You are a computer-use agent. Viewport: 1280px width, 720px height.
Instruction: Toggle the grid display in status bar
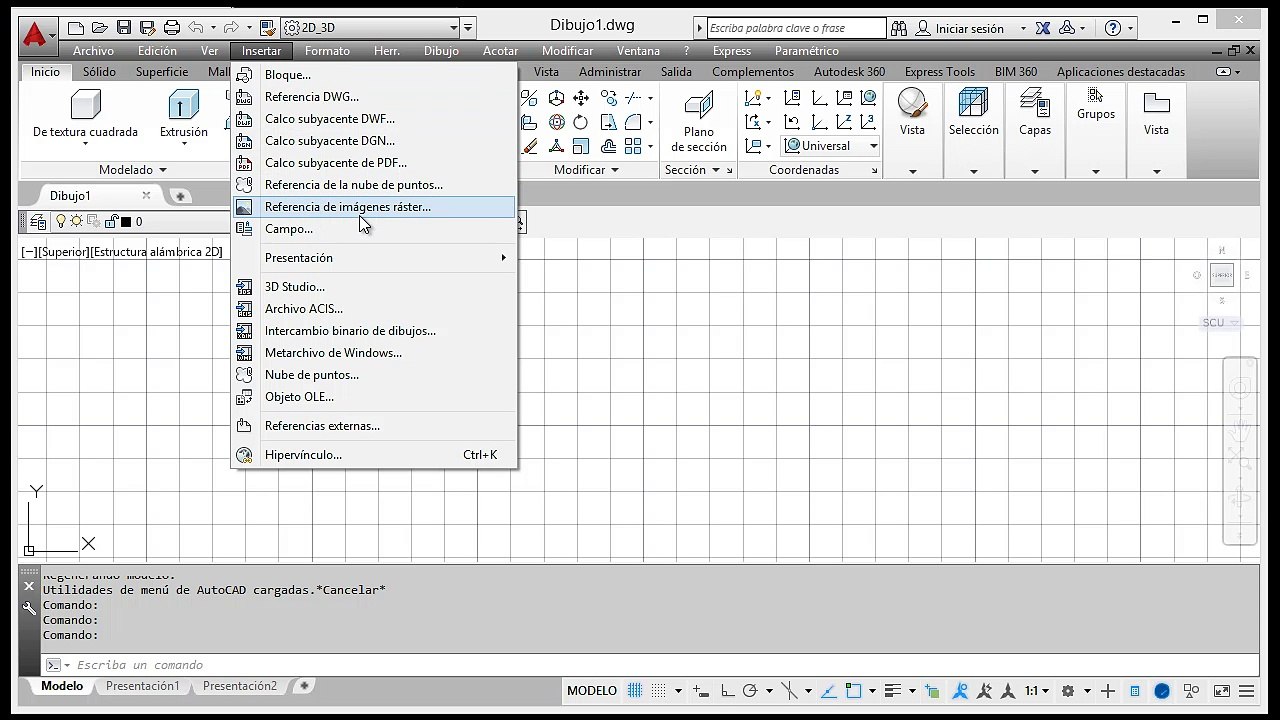point(635,691)
